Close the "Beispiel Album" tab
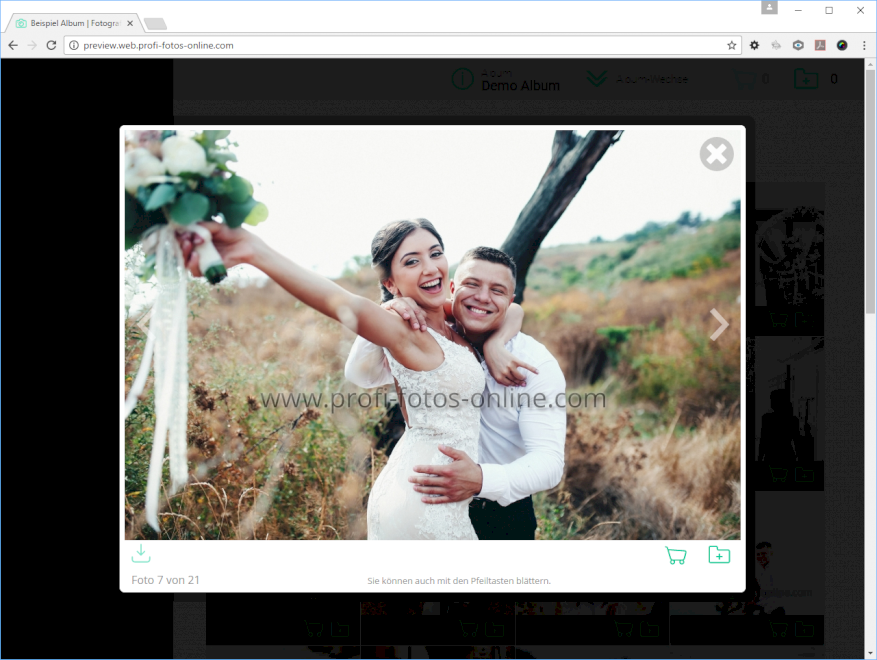The image size is (877, 660). tap(130, 23)
